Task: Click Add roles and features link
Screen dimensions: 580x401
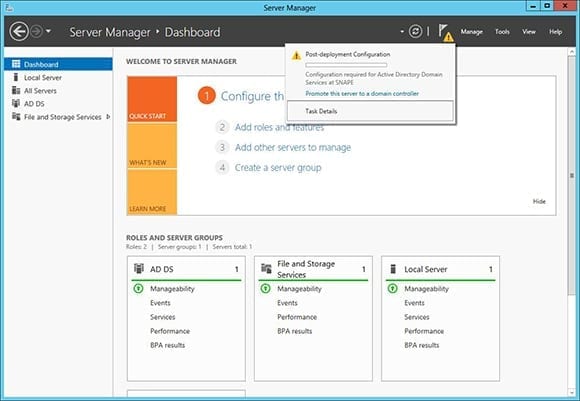Action: coord(279,127)
